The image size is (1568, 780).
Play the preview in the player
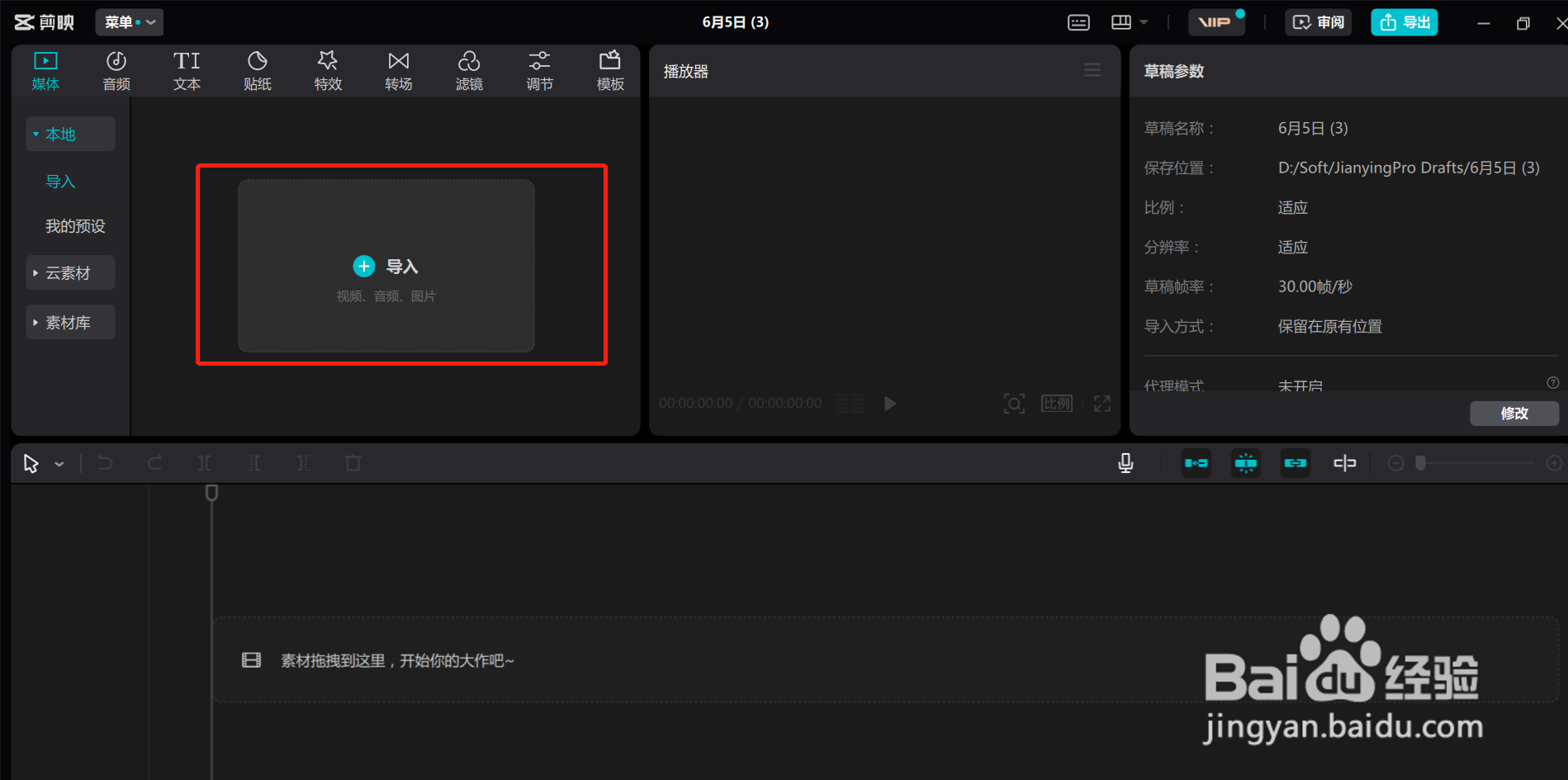[x=890, y=404]
